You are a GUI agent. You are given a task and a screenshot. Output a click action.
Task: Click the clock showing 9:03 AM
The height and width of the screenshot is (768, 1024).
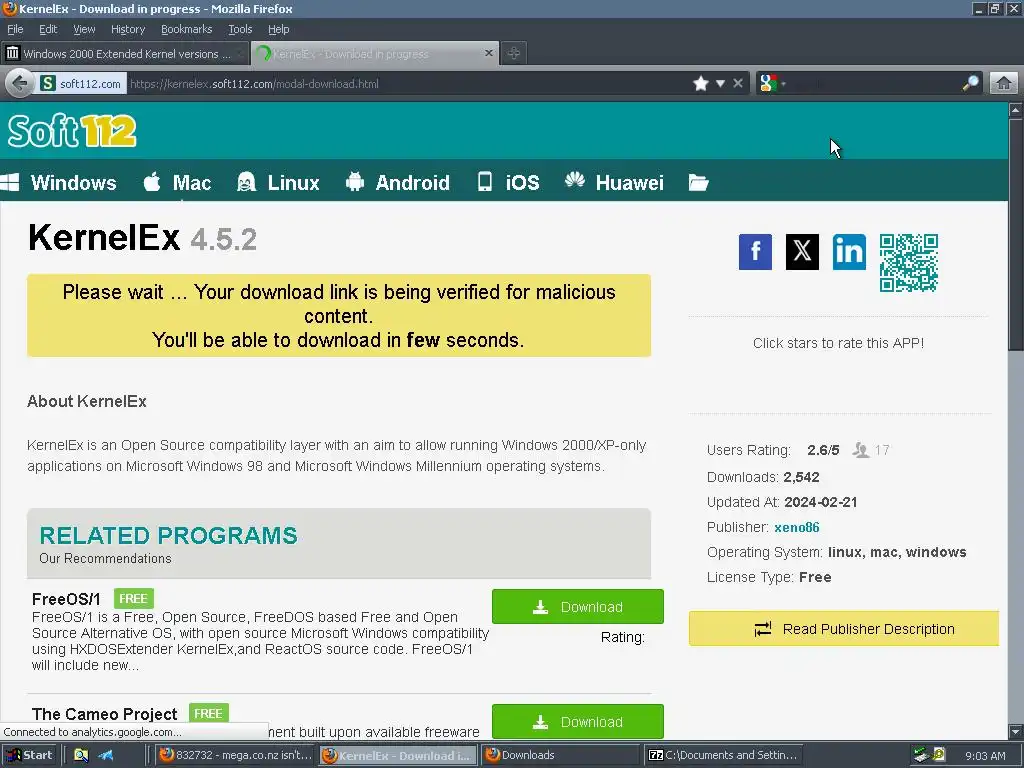[x=985, y=756]
